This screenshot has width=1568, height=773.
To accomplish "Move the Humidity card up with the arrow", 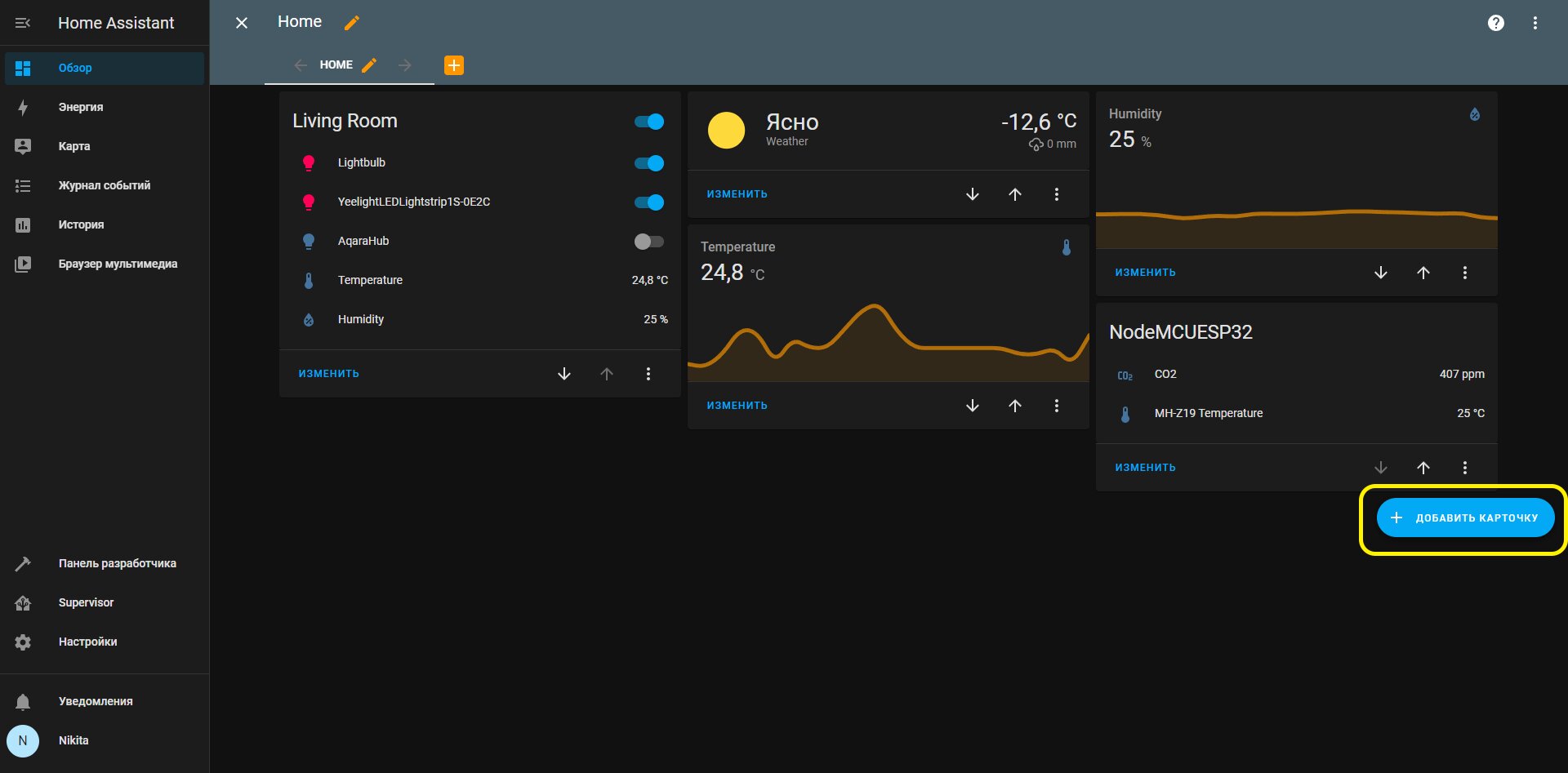I will pyautogui.click(x=1423, y=273).
